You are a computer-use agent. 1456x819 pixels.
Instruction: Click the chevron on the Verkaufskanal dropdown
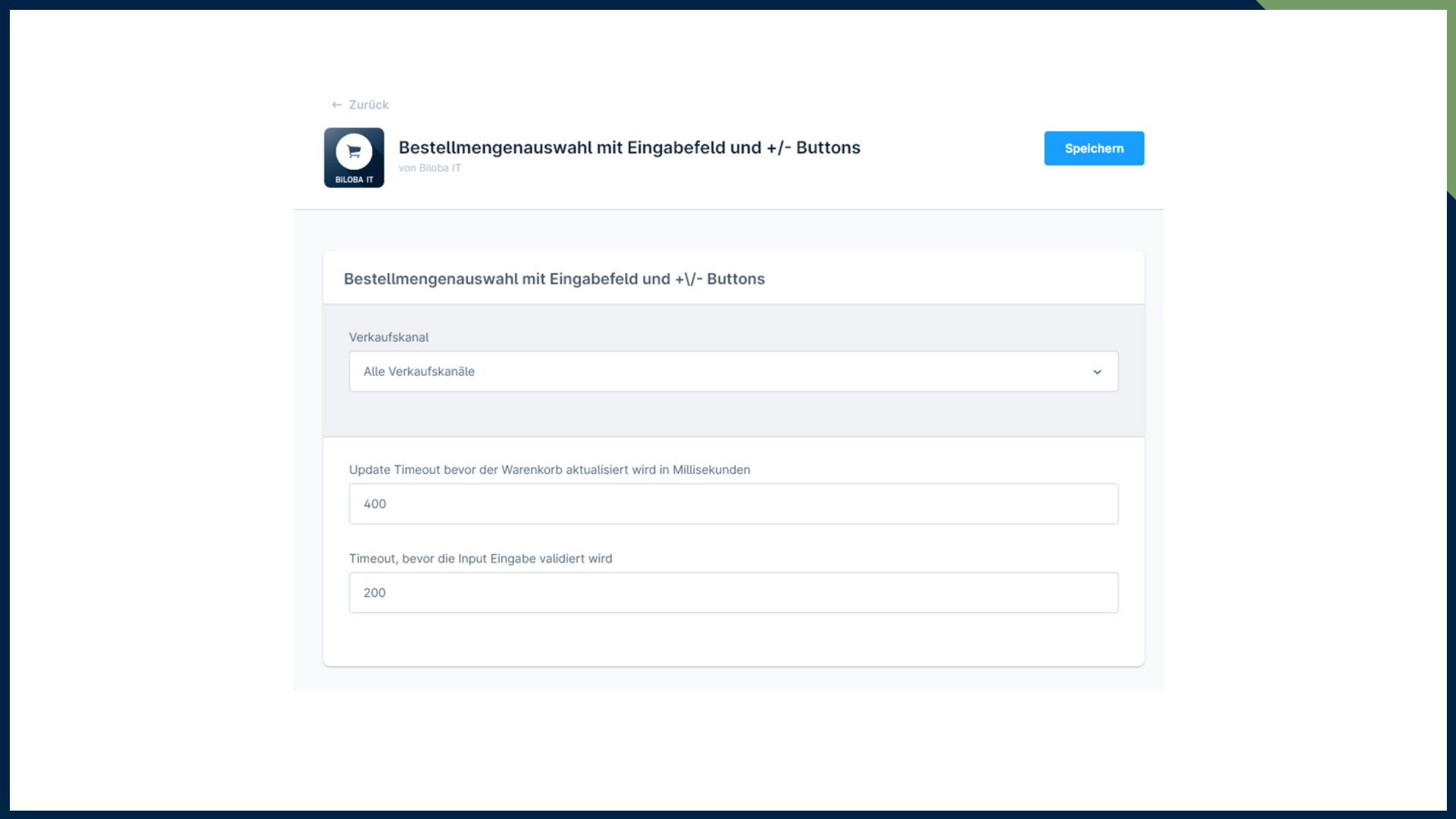point(1097,372)
